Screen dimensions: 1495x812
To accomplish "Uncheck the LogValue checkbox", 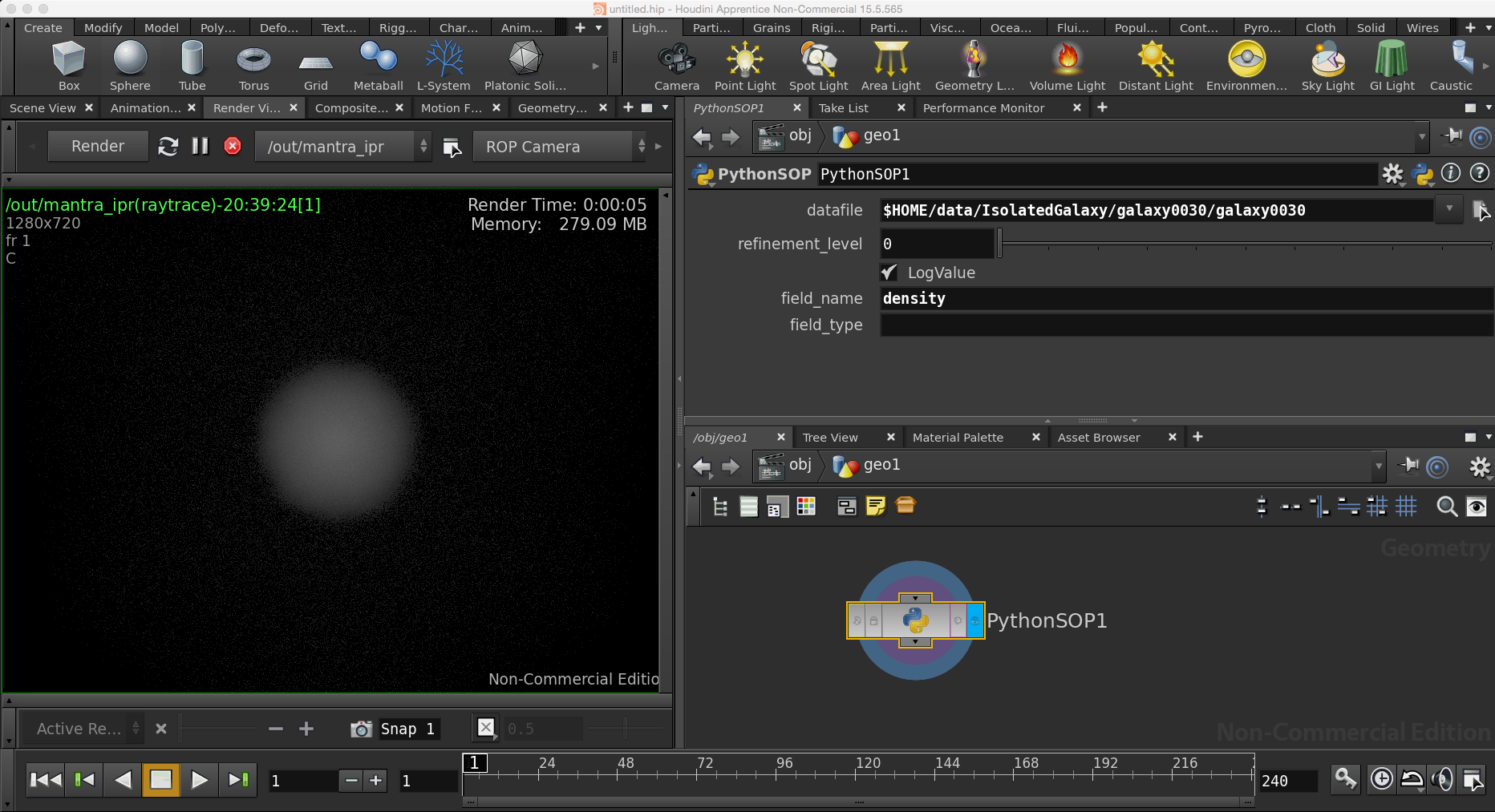I will click(x=889, y=273).
